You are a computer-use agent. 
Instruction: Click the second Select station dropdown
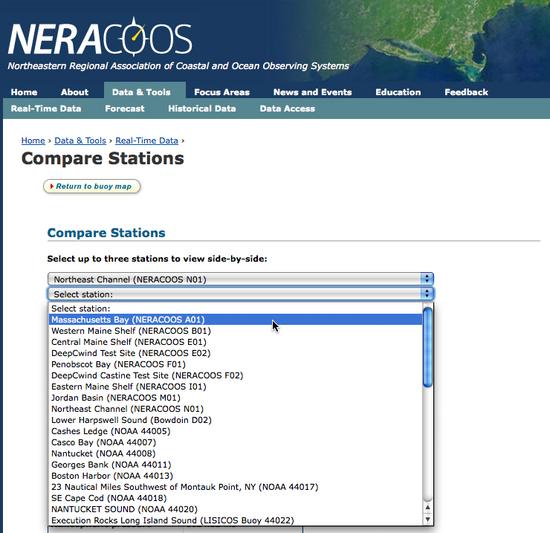tap(241, 294)
